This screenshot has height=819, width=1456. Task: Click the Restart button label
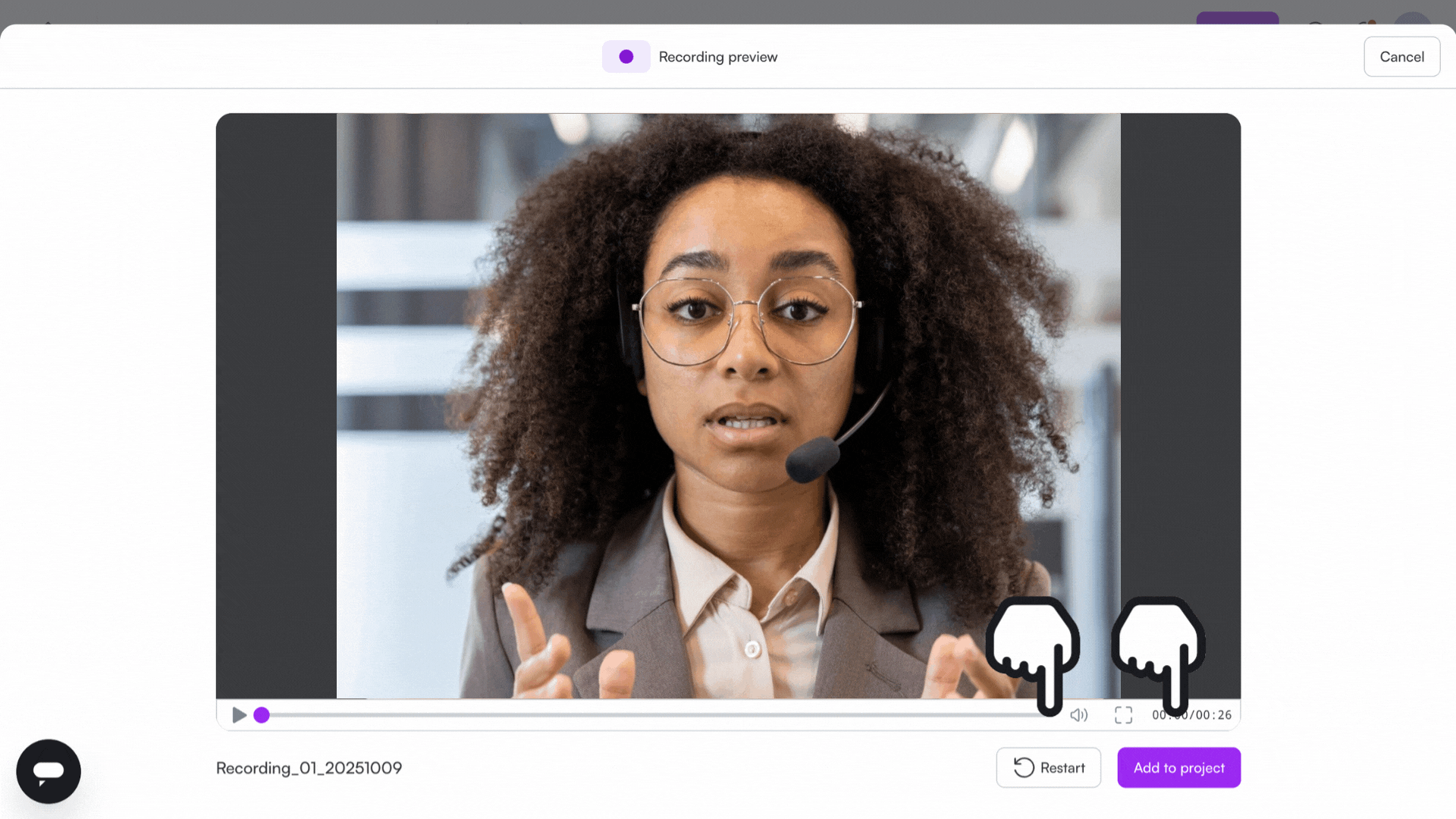point(1062,767)
